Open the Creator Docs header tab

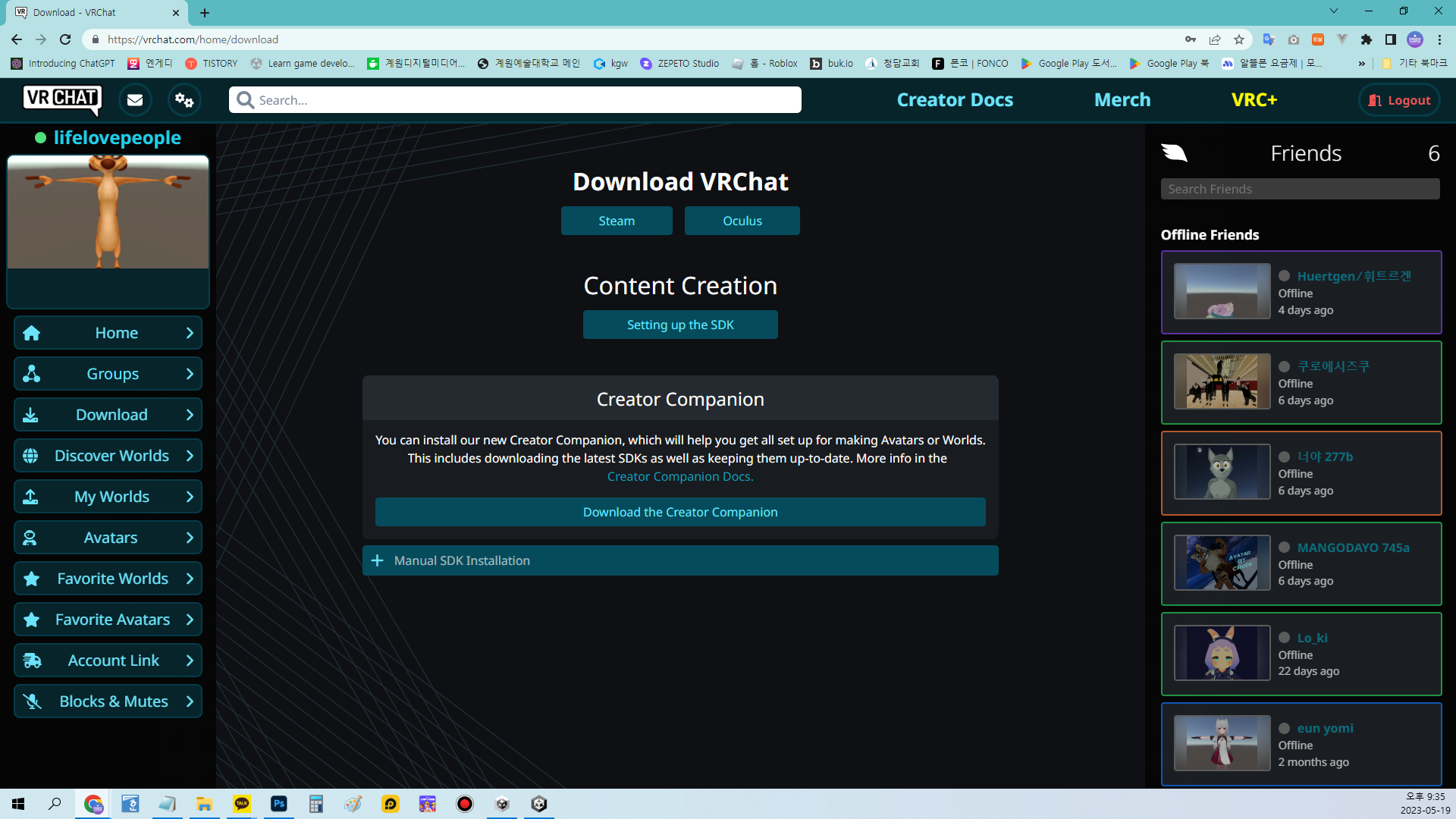tap(955, 100)
